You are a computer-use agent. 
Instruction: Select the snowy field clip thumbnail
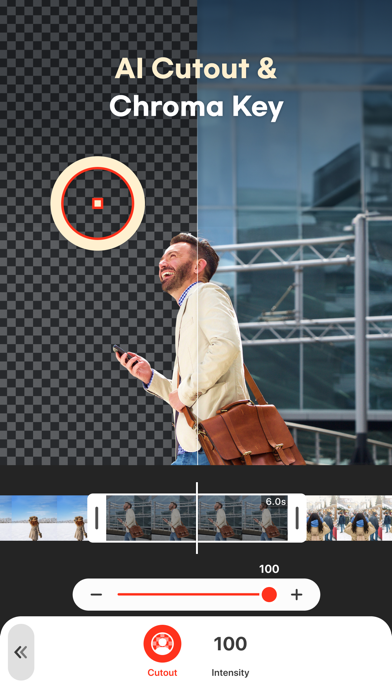44,518
